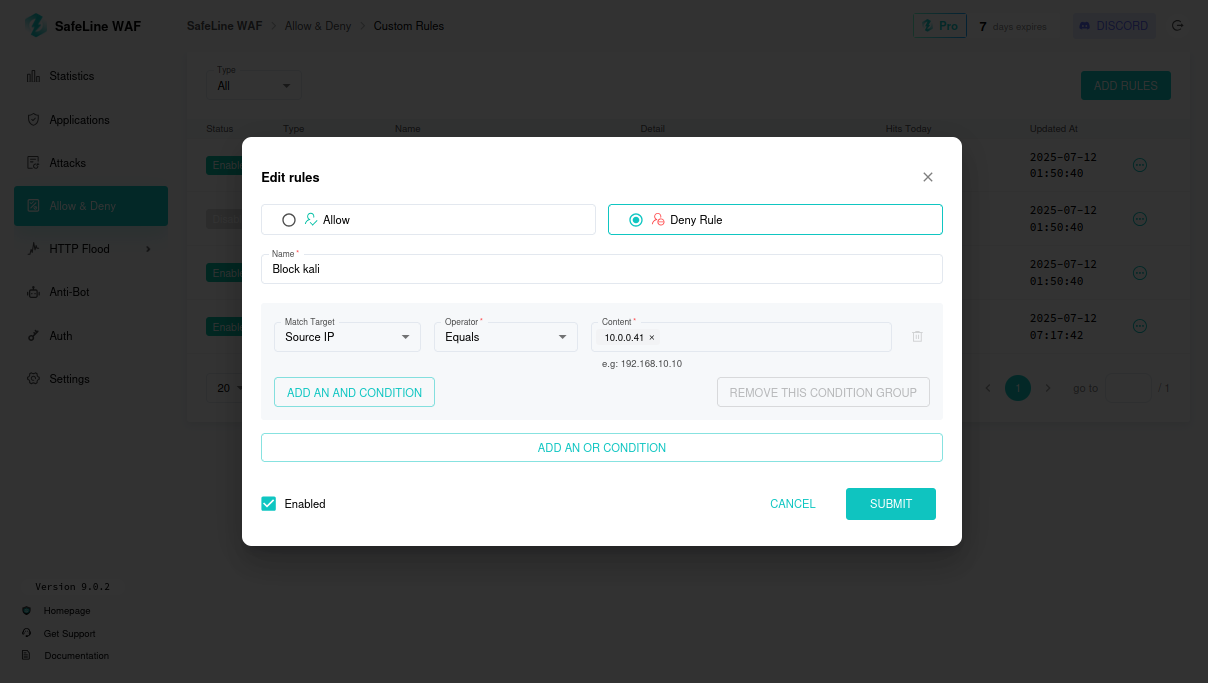The width and height of the screenshot is (1208, 683).
Task: Open Attacks in the sidebar
Action: pos(91,163)
